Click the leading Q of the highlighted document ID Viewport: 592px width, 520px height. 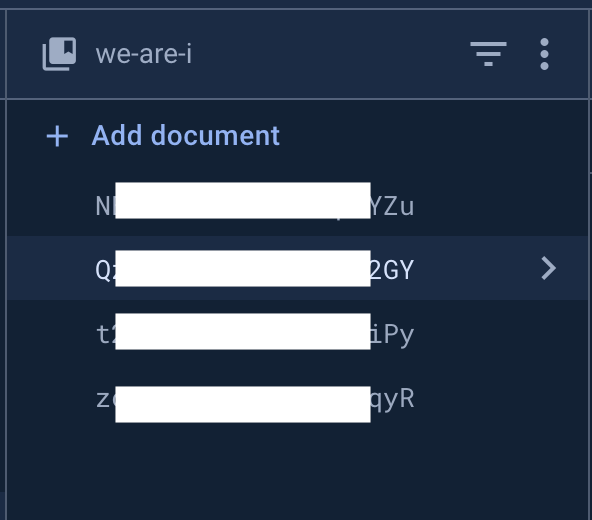103,270
